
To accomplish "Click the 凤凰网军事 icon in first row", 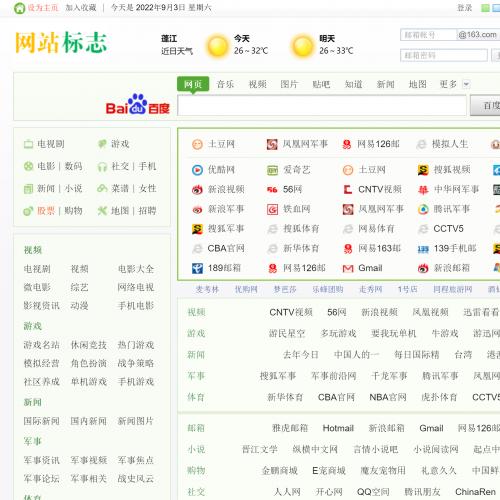I will (272, 144).
